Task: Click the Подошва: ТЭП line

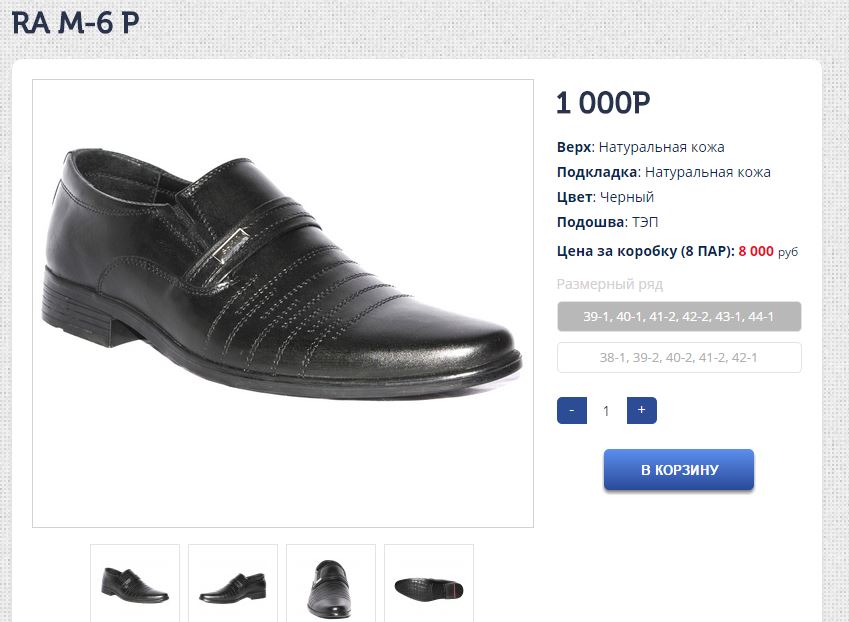Action: [607, 222]
